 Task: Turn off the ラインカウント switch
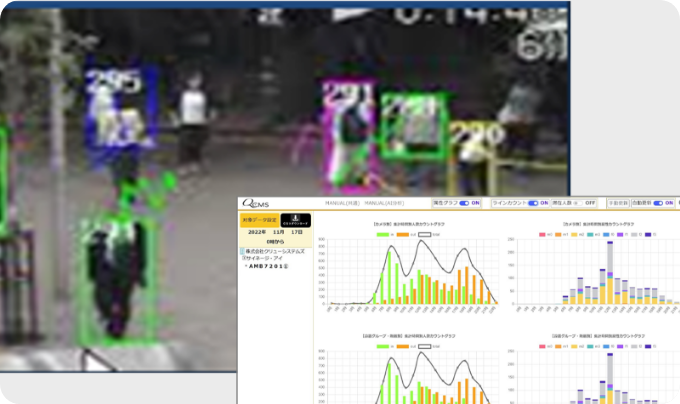pos(534,203)
